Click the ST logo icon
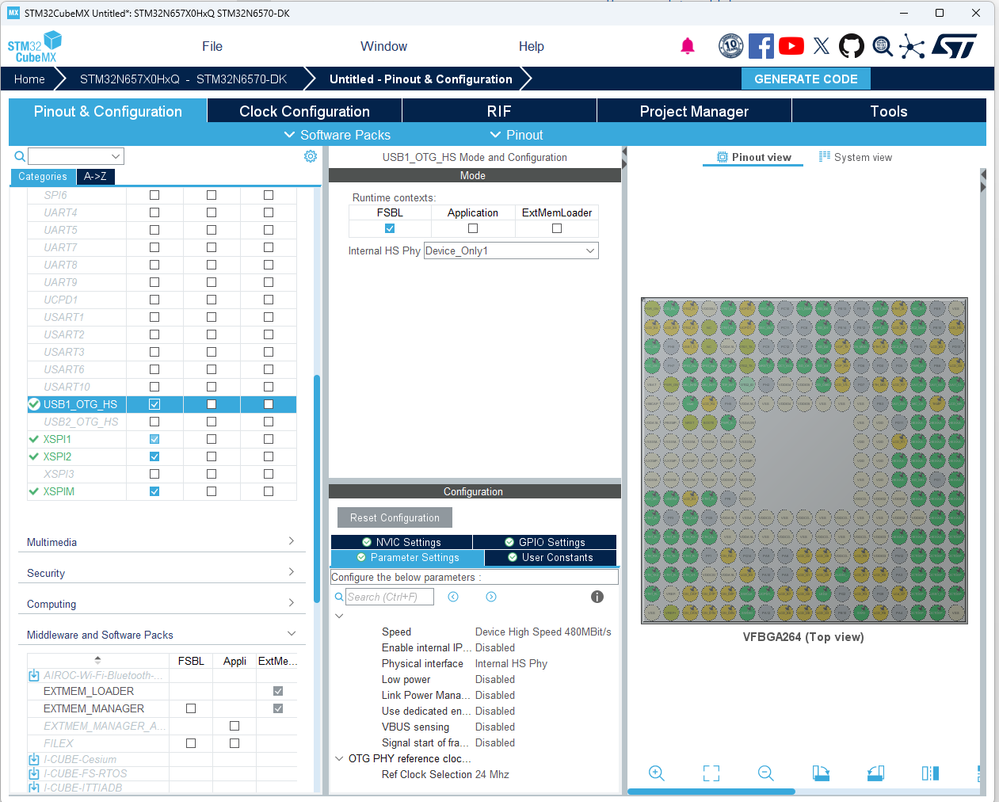This screenshot has height=802, width=999. (x=954, y=46)
